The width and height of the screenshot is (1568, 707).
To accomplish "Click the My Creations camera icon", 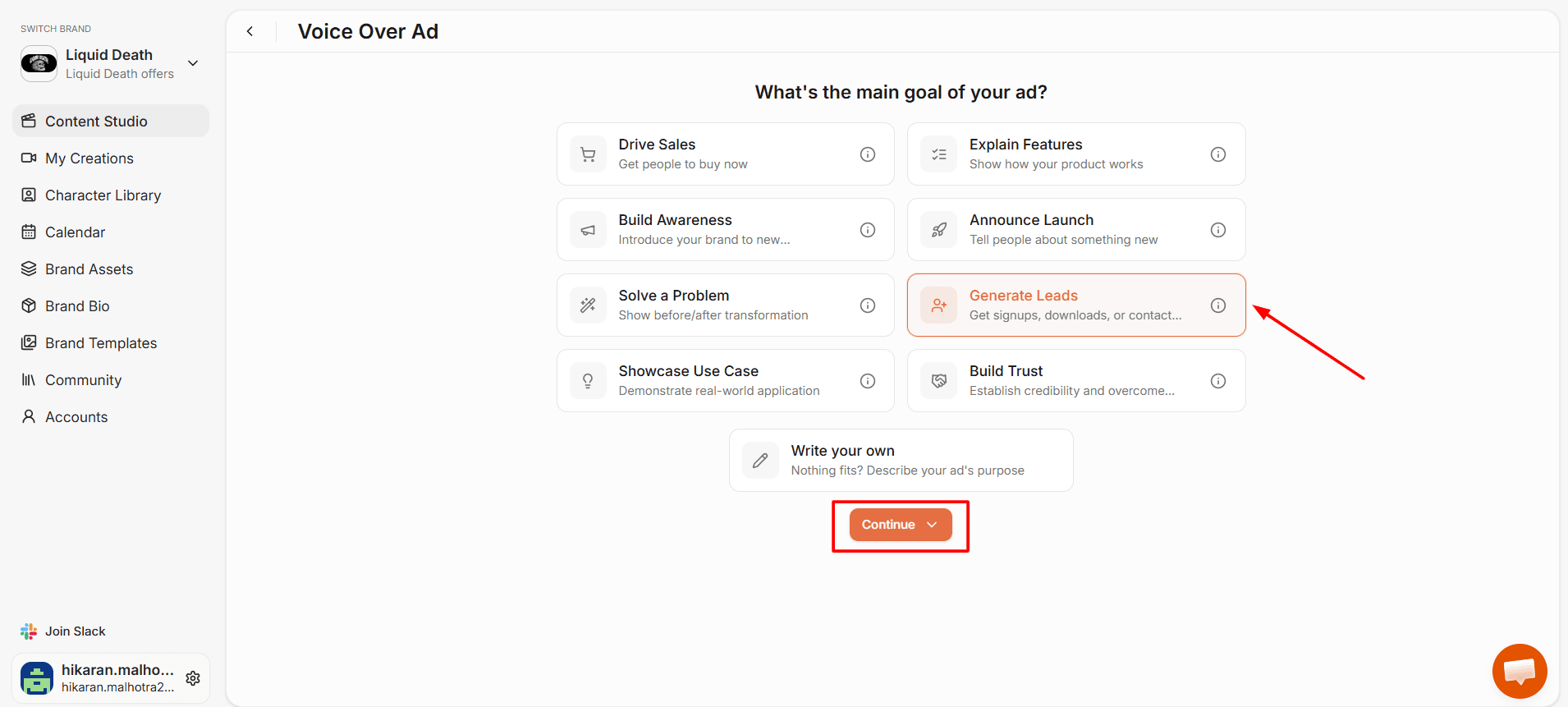I will [x=29, y=158].
